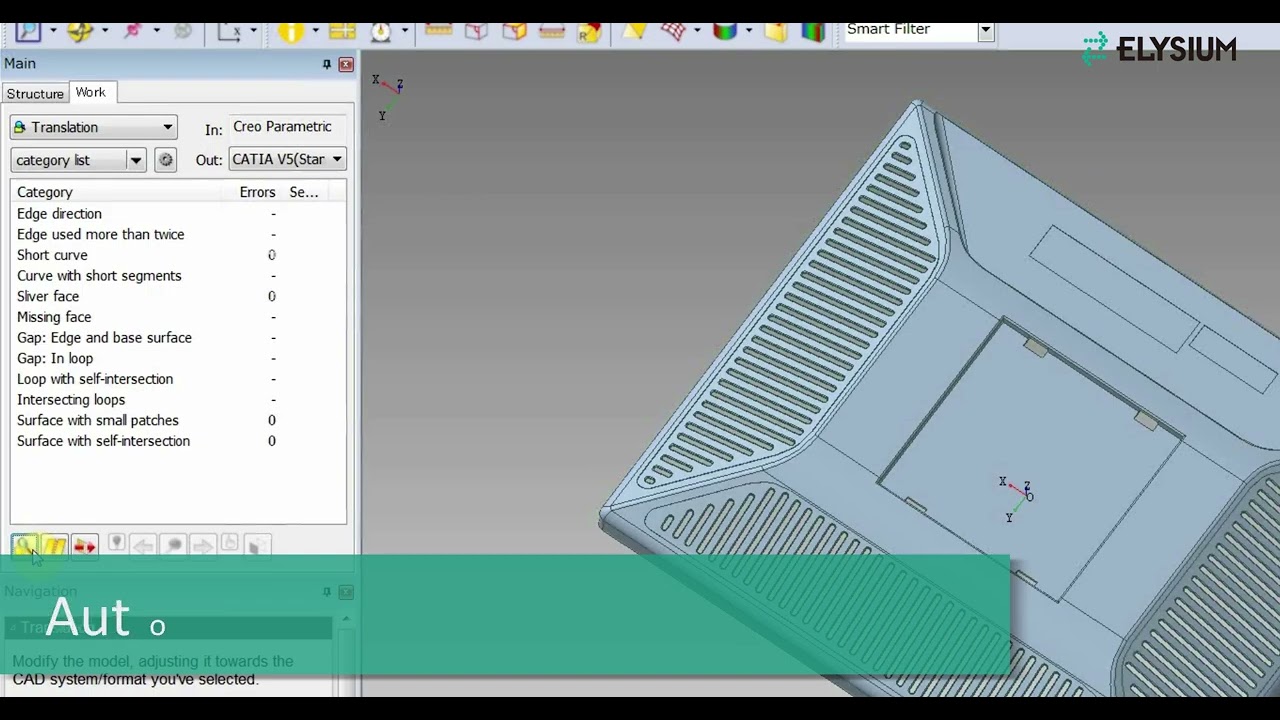Select the Intersecting loops category row
The height and width of the screenshot is (720, 1280).
tap(178, 400)
